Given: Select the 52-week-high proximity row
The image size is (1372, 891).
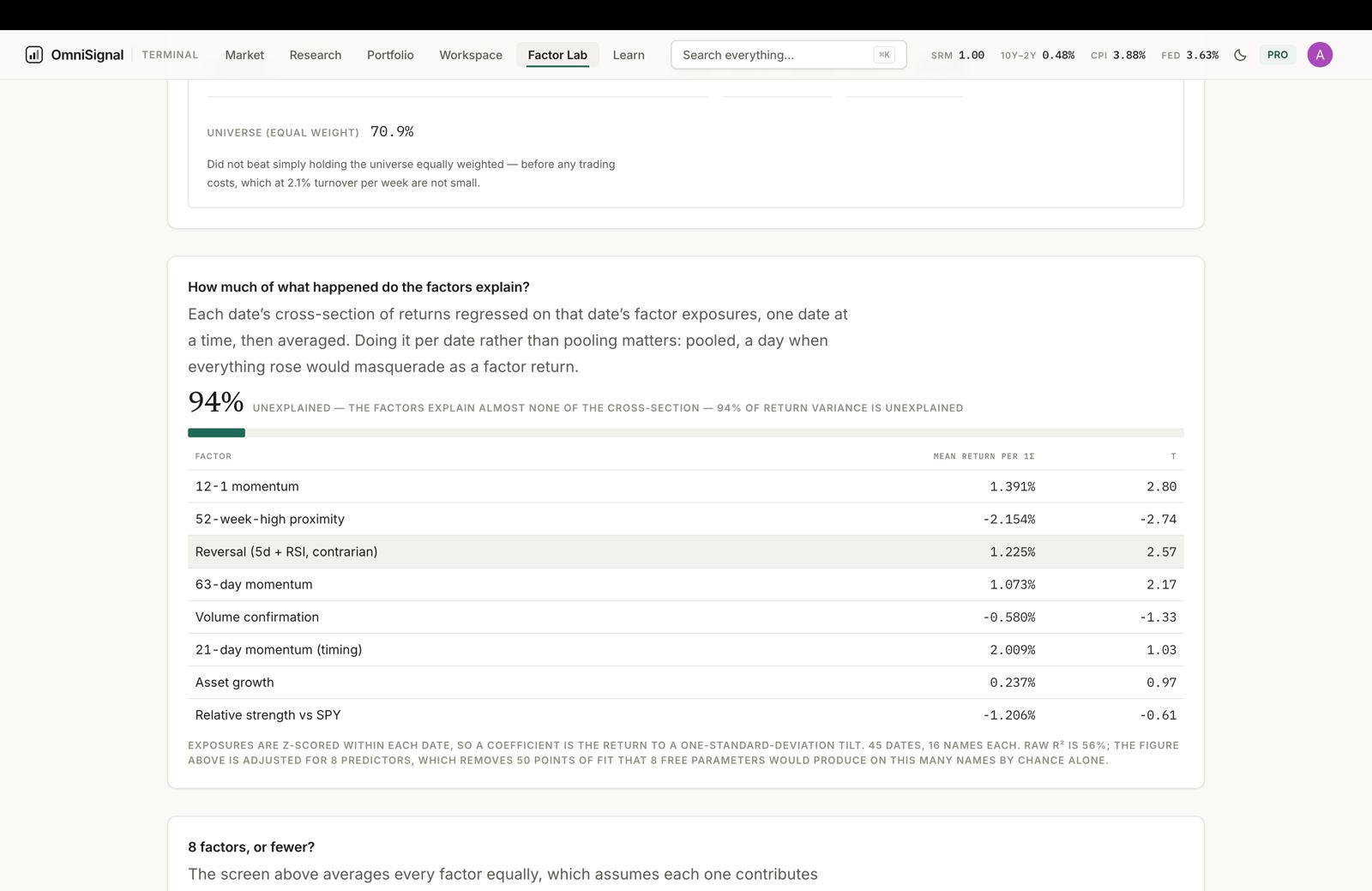Looking at the screenshot, I should [686, 519].
